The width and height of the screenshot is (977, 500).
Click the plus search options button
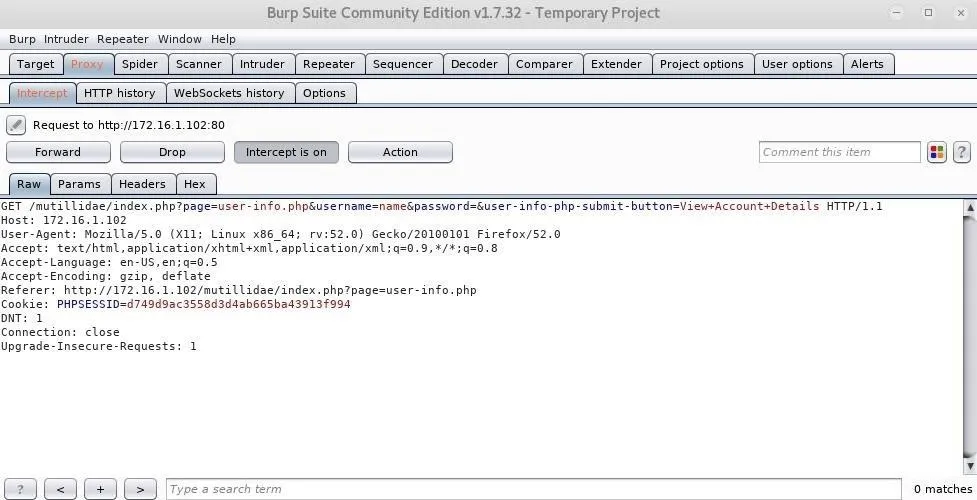100,489
